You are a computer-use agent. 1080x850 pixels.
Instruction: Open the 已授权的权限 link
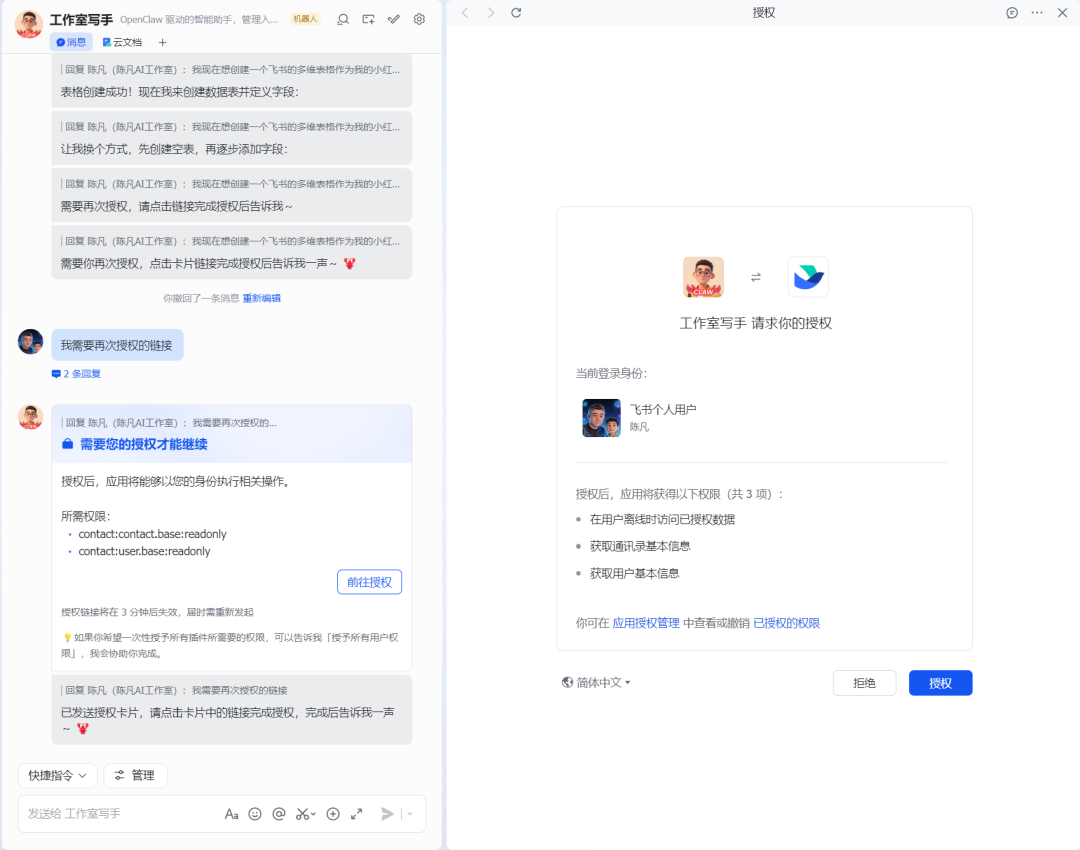coord(787,623)
